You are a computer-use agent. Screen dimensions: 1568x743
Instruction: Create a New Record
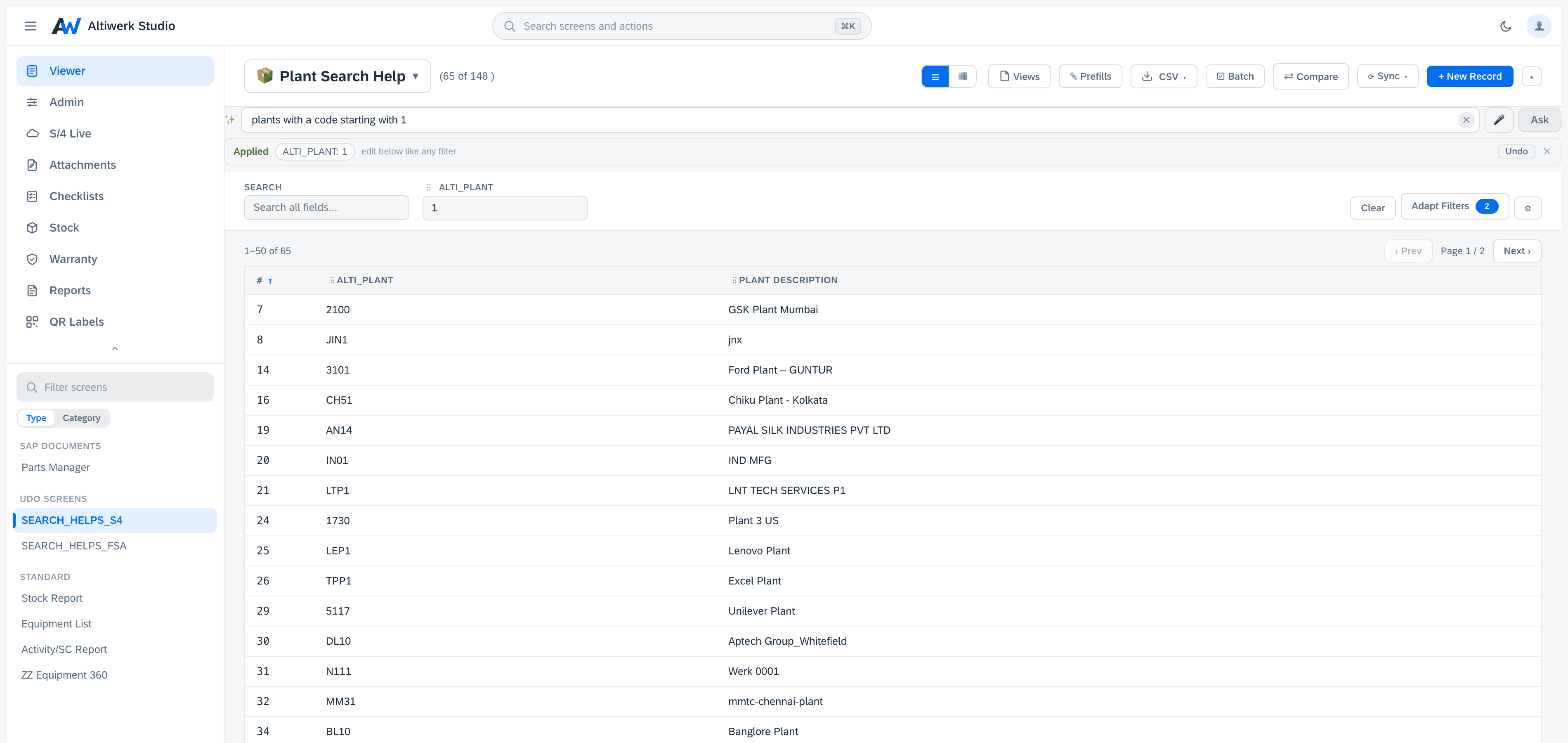(x=1469, y=77)
